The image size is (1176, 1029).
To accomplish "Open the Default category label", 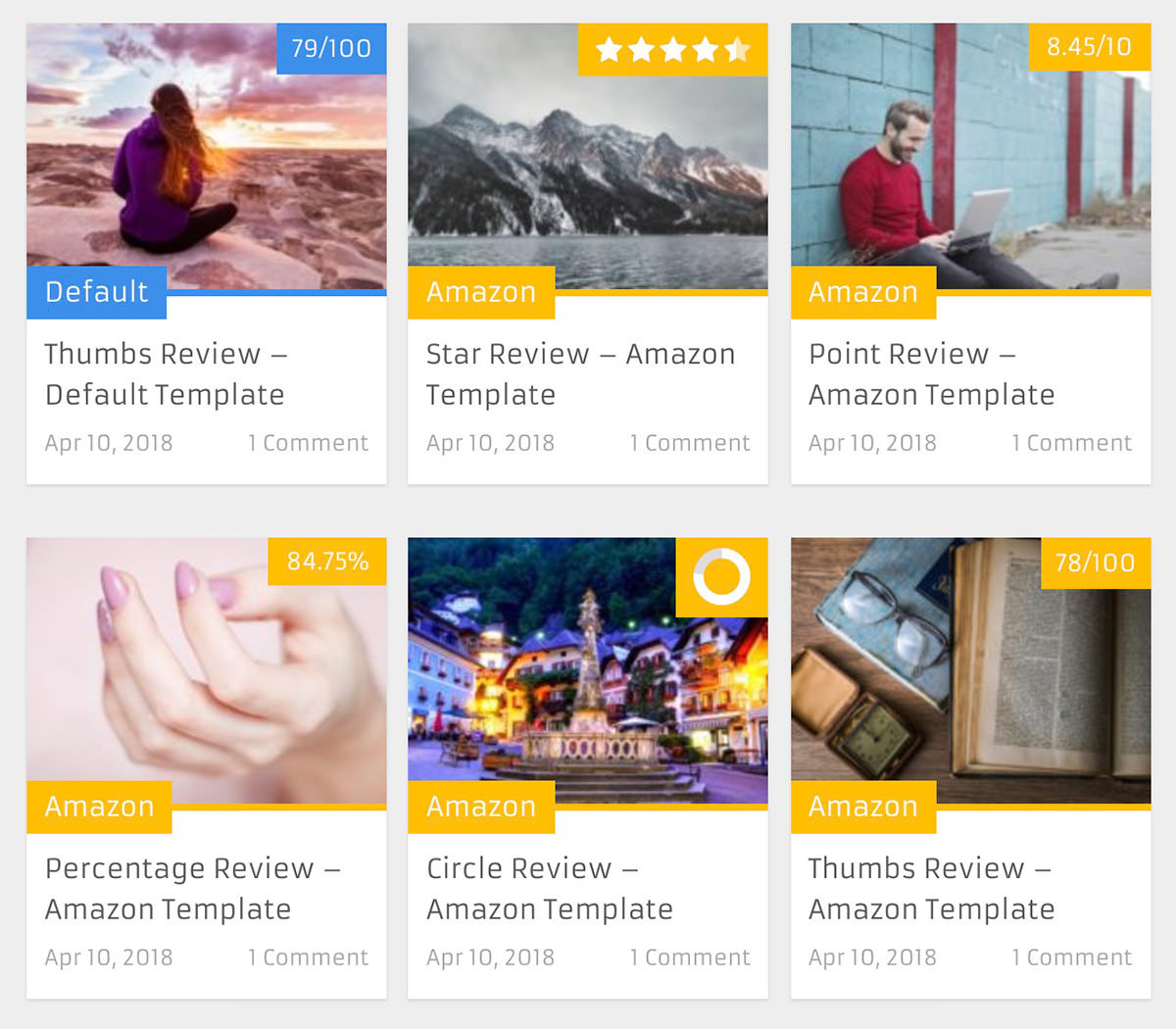I will (x=96, y=292).
